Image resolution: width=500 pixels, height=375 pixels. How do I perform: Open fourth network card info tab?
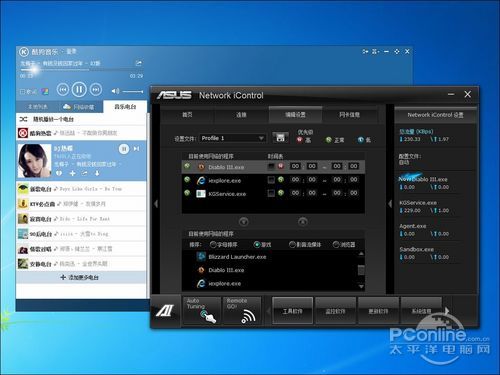pos(349,115)
